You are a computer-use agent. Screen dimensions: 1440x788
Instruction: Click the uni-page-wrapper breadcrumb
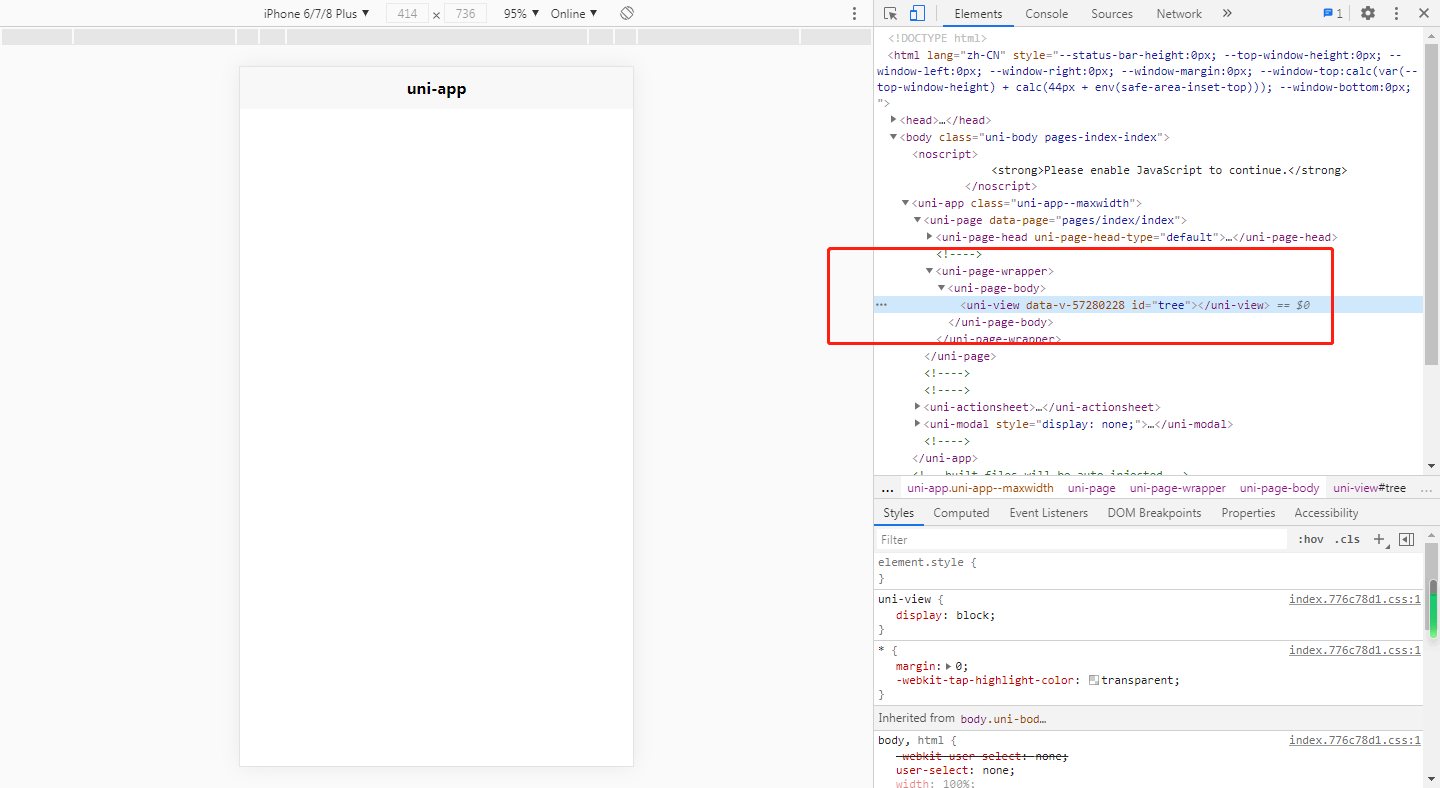coord(1177,488)
